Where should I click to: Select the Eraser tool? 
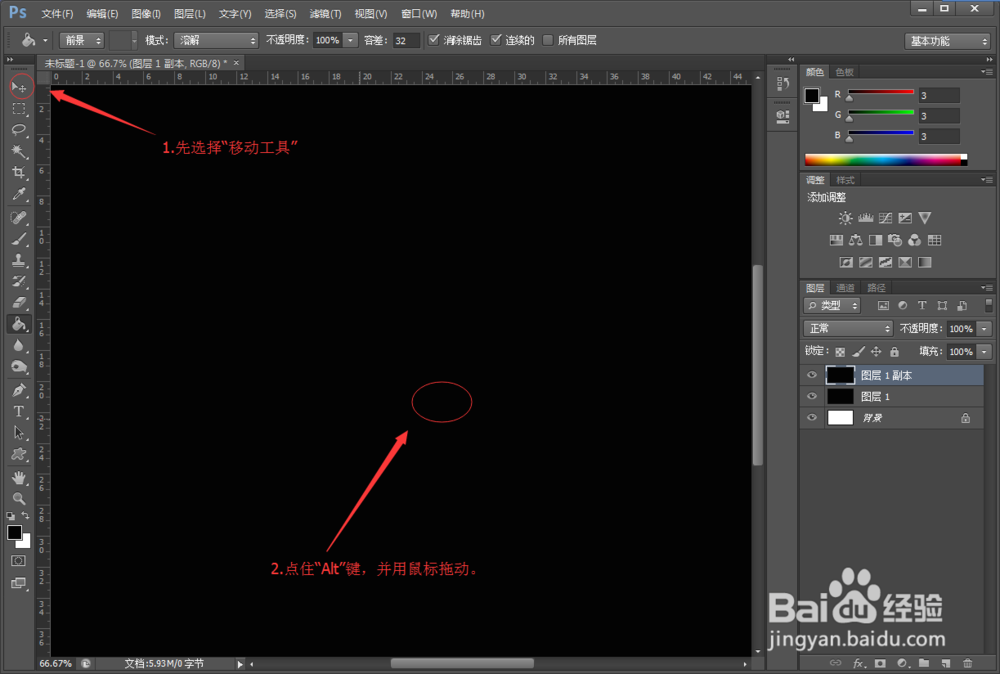click(20, 303)
